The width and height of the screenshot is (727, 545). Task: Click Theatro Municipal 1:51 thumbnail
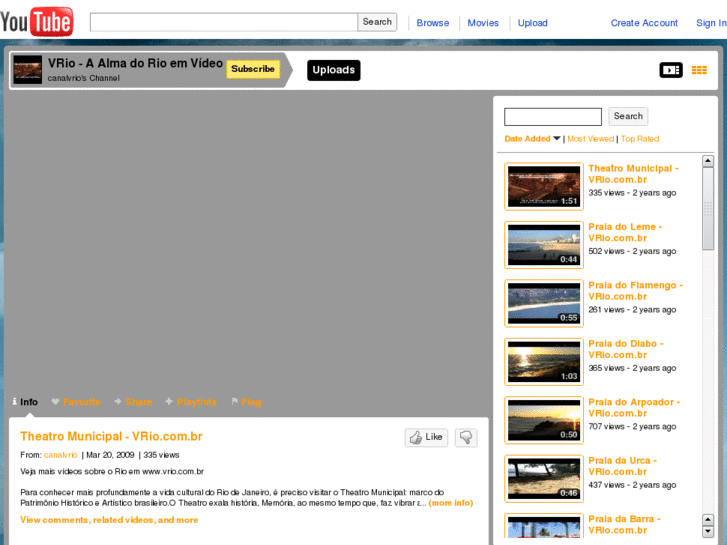(544, 186)
